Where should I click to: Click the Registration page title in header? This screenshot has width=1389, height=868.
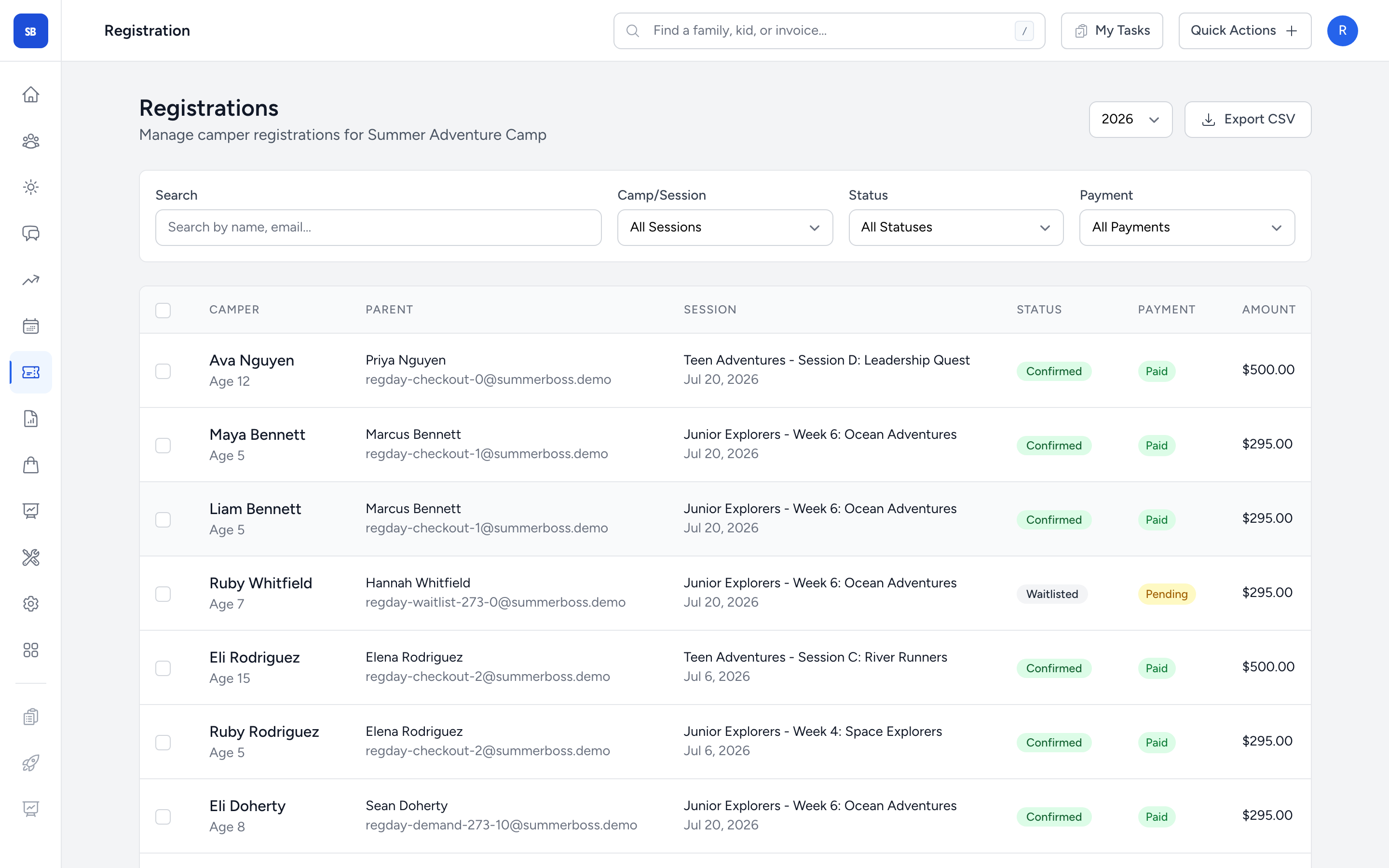[x=147, y=31]
